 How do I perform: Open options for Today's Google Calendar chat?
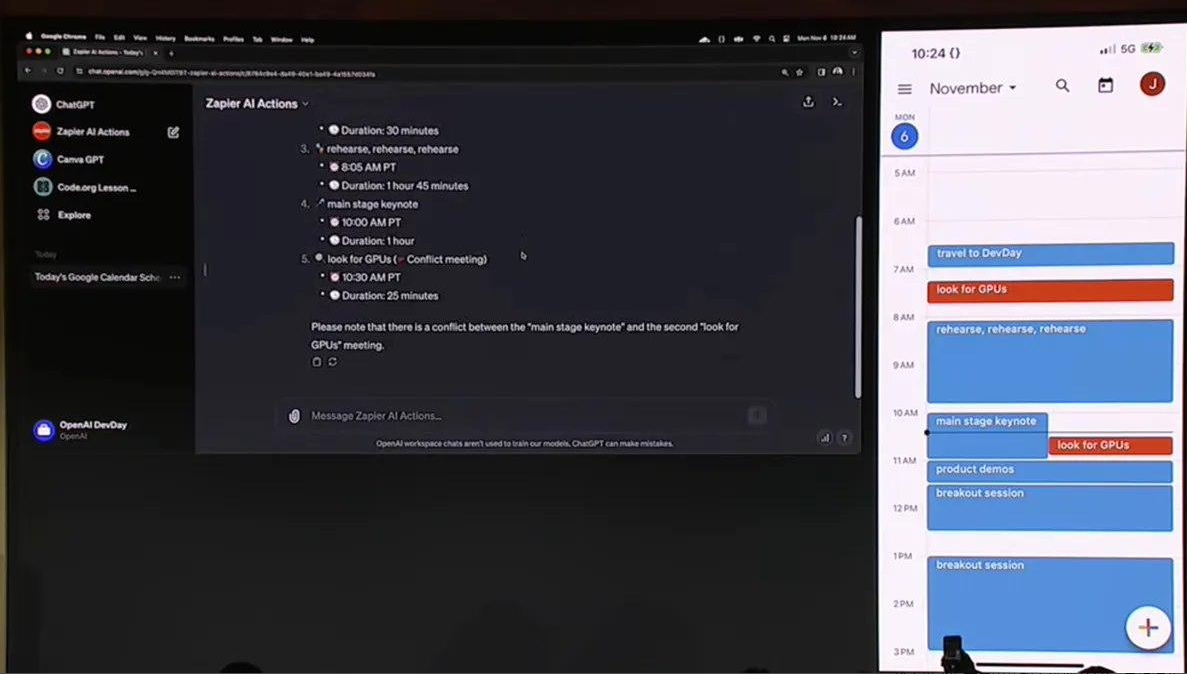pyautogui.click(x=175, y=277)
